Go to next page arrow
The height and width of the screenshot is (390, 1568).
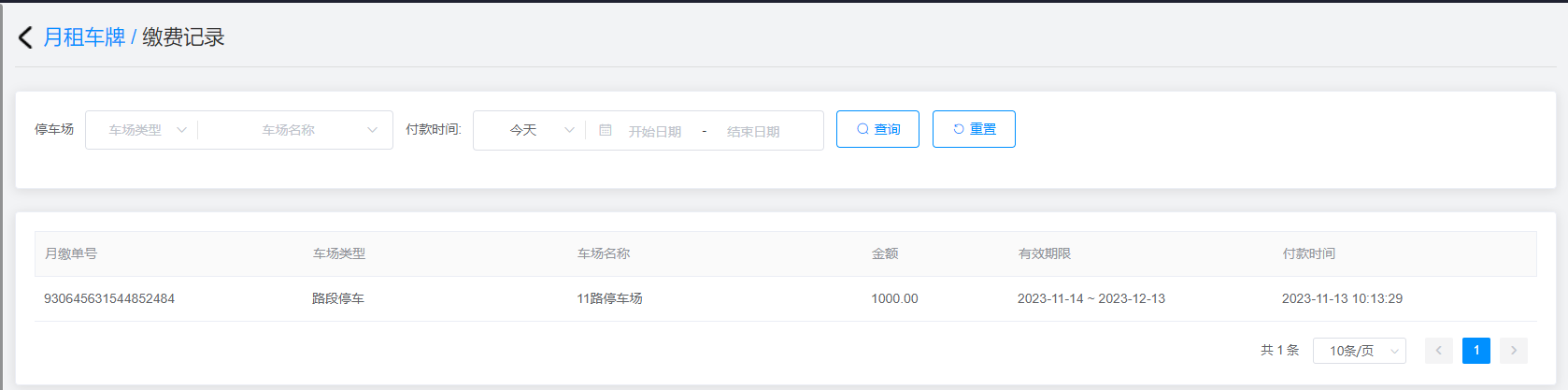tap(1514, 351)
